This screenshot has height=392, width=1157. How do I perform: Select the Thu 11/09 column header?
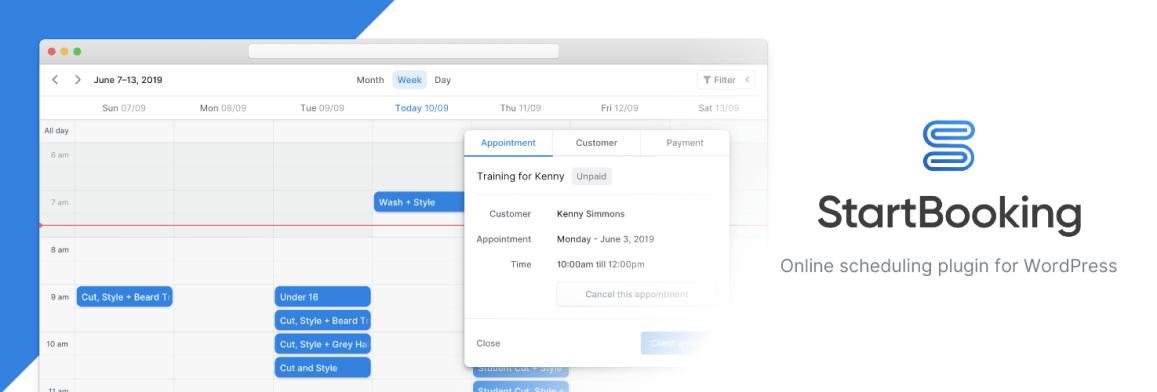click(x=521, y=108)
